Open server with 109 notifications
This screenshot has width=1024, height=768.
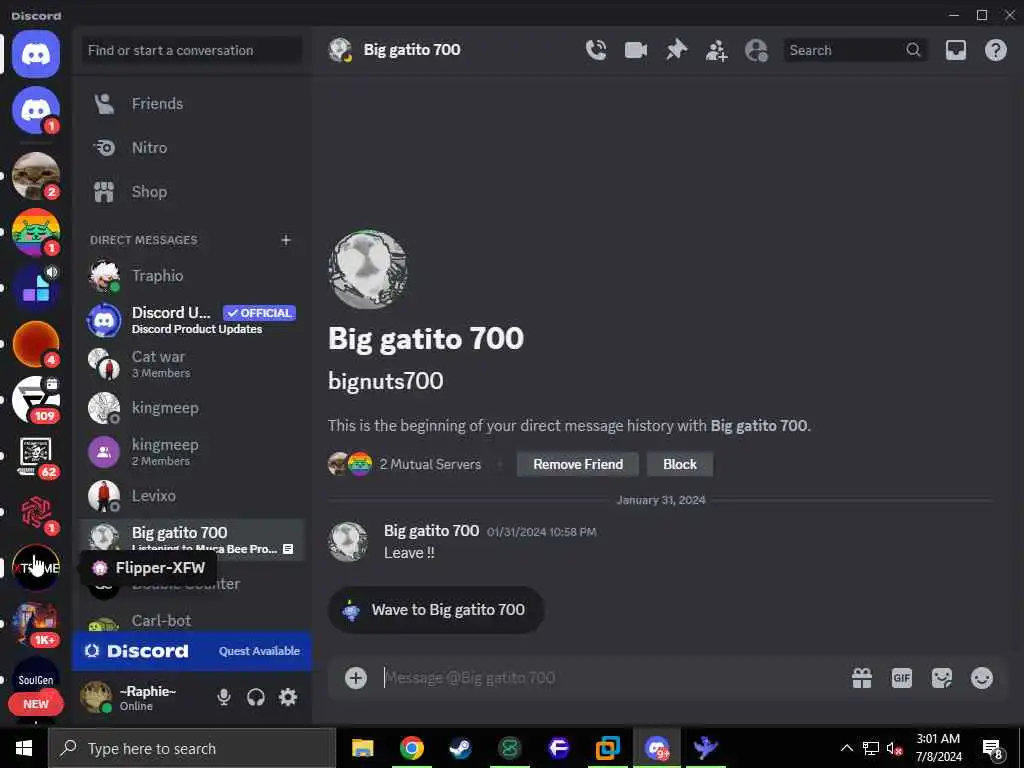pyautogui.click(x=36, y=400)
